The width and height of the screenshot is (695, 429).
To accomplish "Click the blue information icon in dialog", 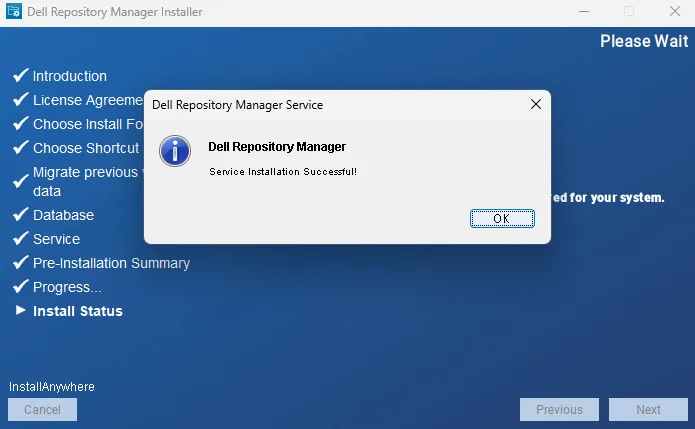I will [x=175, y=152].
